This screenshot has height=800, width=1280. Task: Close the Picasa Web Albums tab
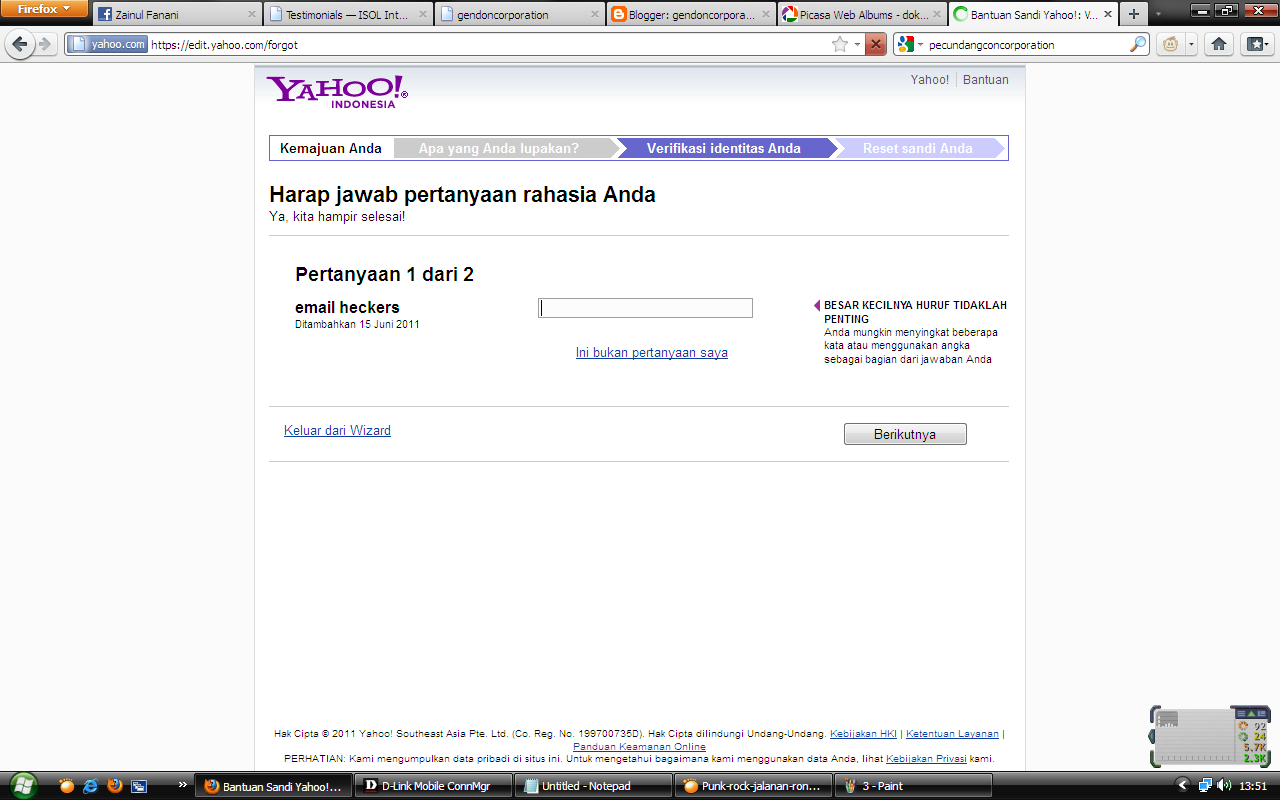pyautogui.click(x=937, y=15)
